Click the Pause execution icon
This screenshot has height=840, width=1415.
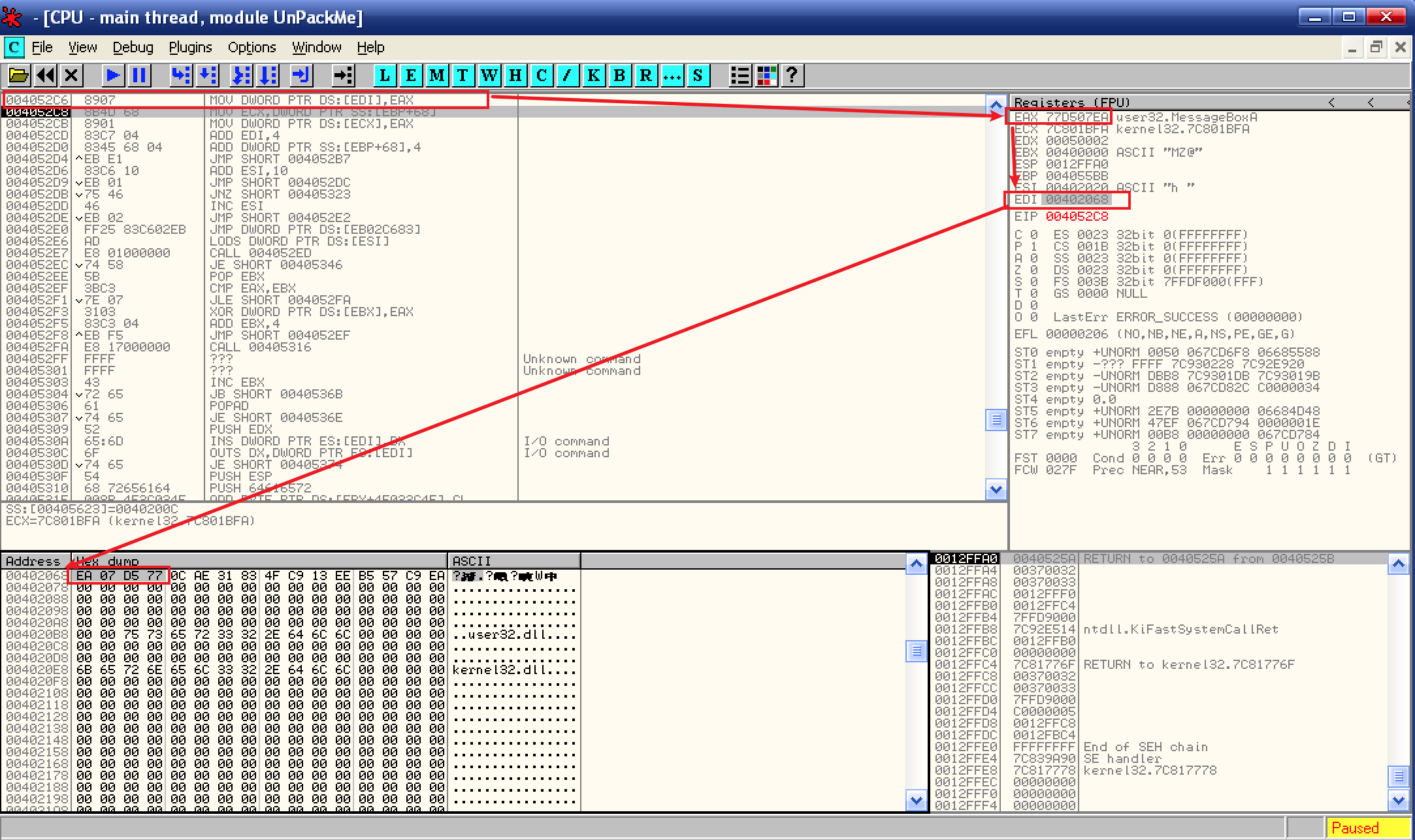[x=139, y=76]
